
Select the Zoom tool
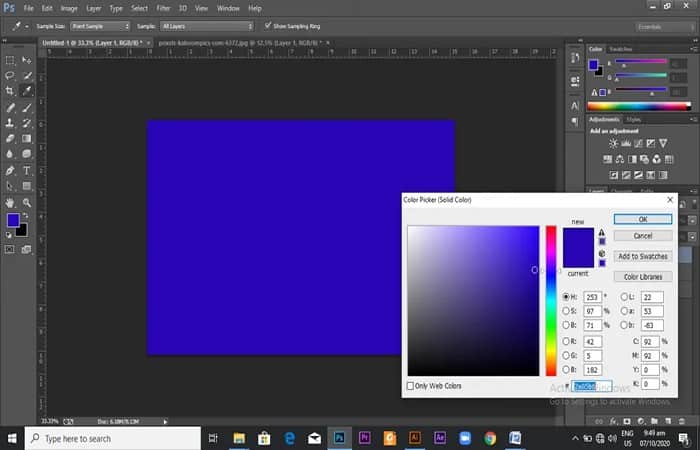tap(27, 203)
